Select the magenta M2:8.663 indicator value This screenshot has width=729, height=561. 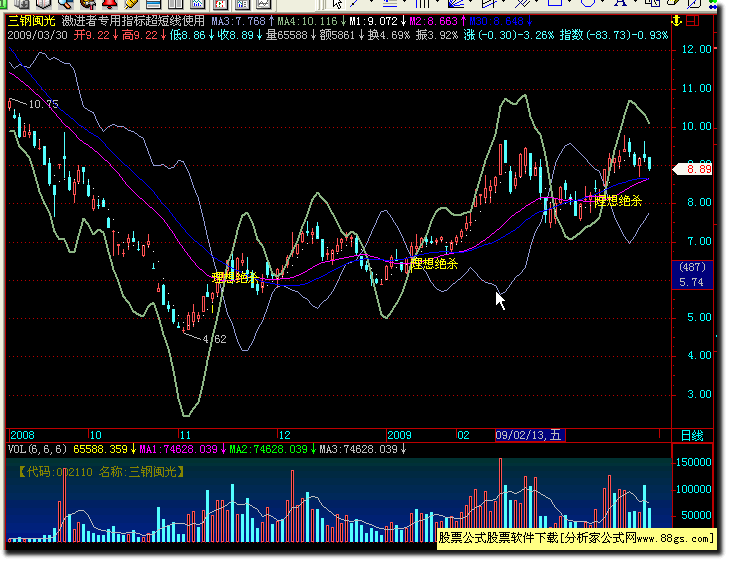click(x=433, y=21)
